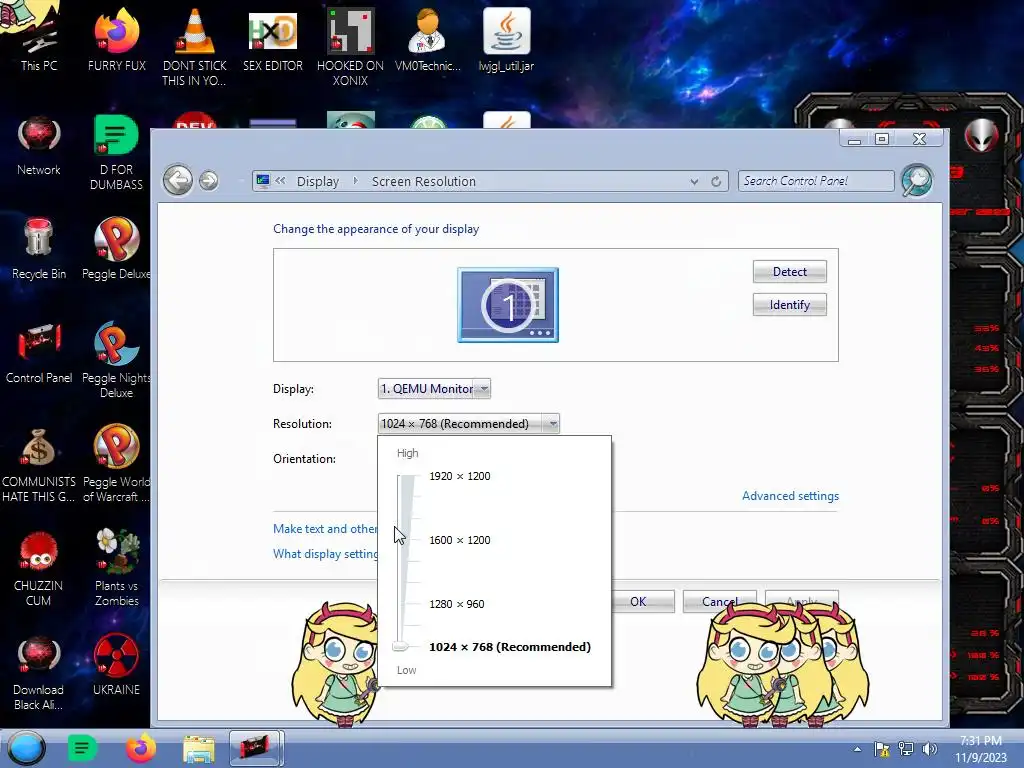This screenshot has height=768, width=1024.
Task: Click the volume speaker tray icon
Action: [x=929, y=749]
